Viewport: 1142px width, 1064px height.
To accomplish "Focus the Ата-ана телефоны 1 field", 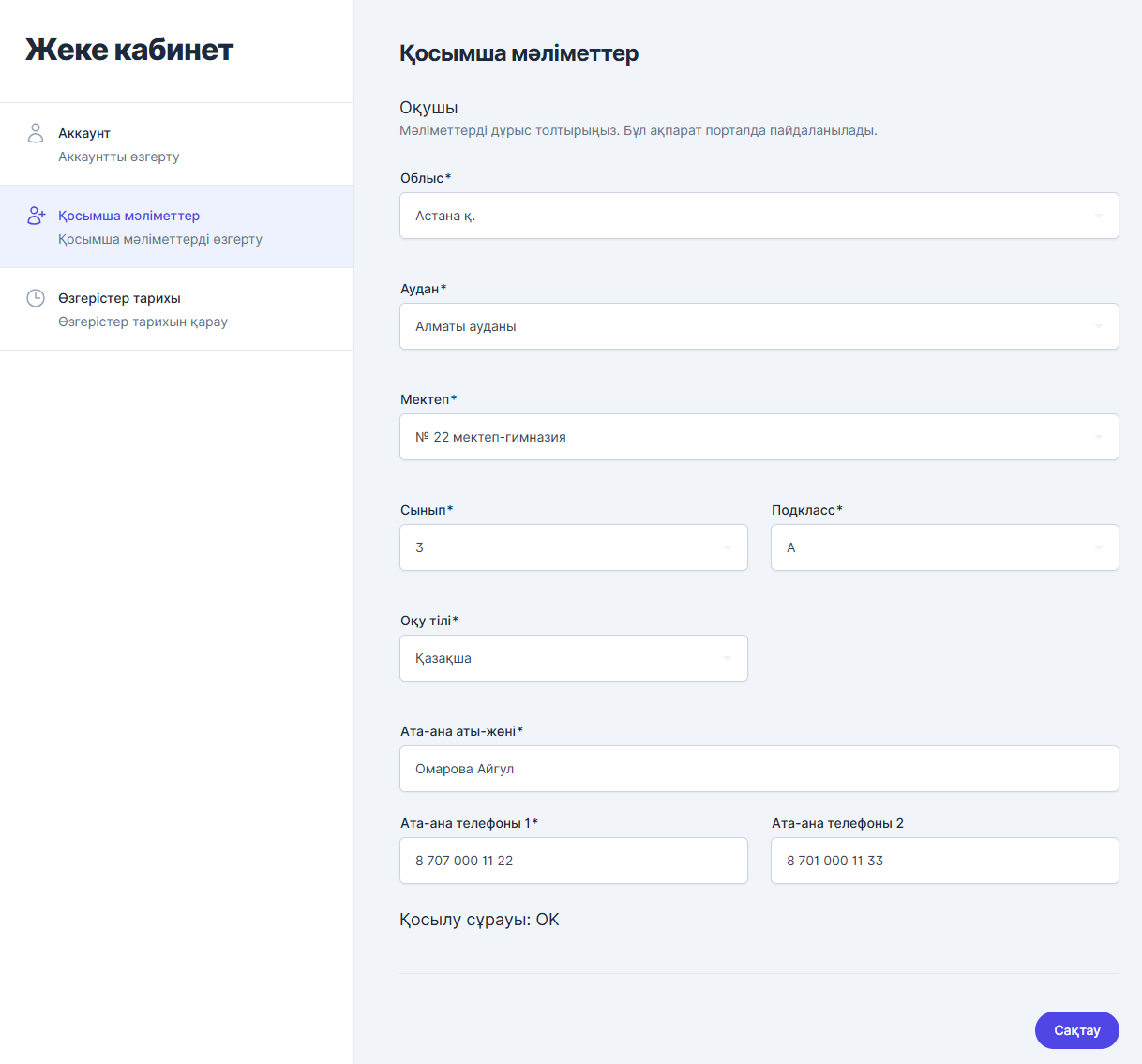I will tap(573, 861).
